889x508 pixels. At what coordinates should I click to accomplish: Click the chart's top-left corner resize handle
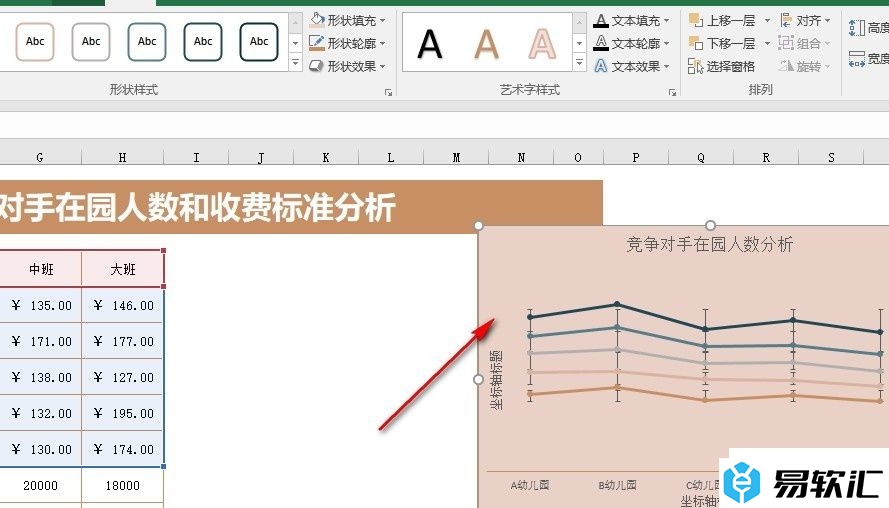[479, 226]
